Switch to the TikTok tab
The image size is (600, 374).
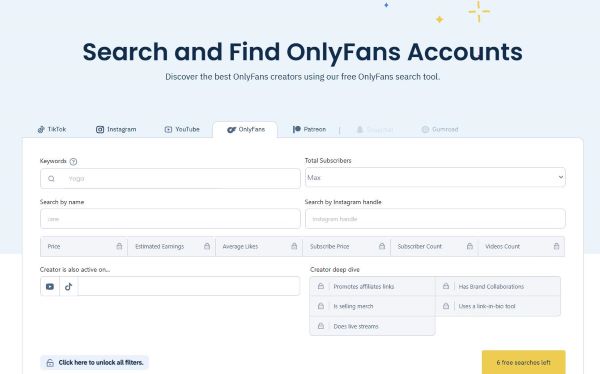[52, 129]
